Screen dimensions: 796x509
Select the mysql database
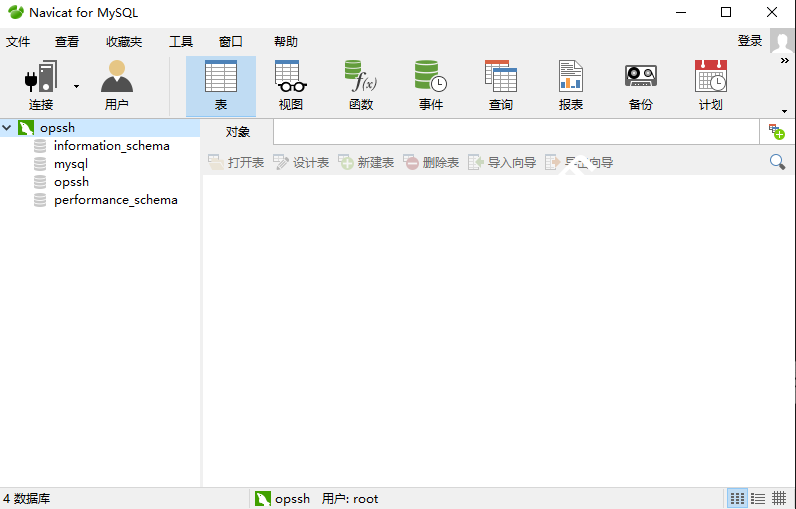[71, 164]
